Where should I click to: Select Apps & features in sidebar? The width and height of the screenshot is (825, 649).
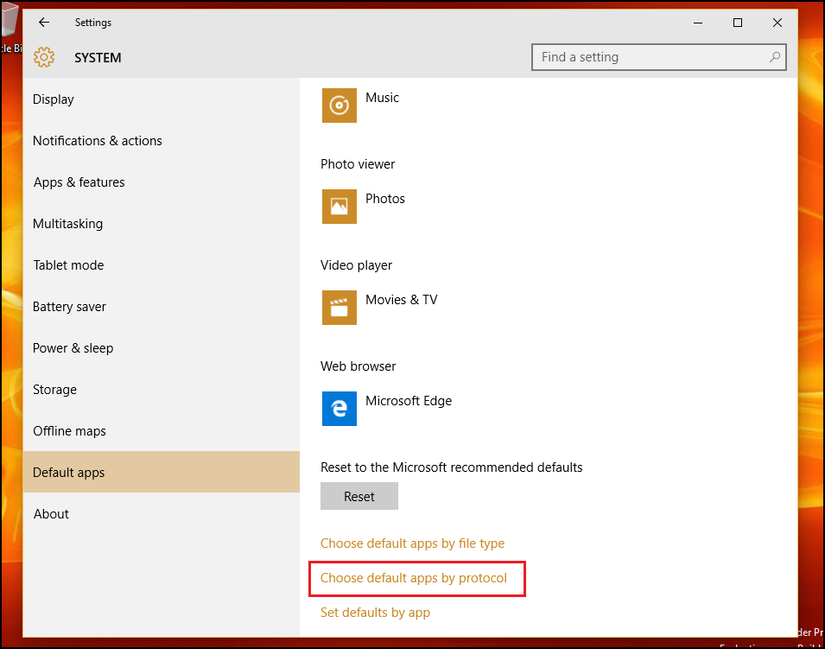[x=79, y=182]
